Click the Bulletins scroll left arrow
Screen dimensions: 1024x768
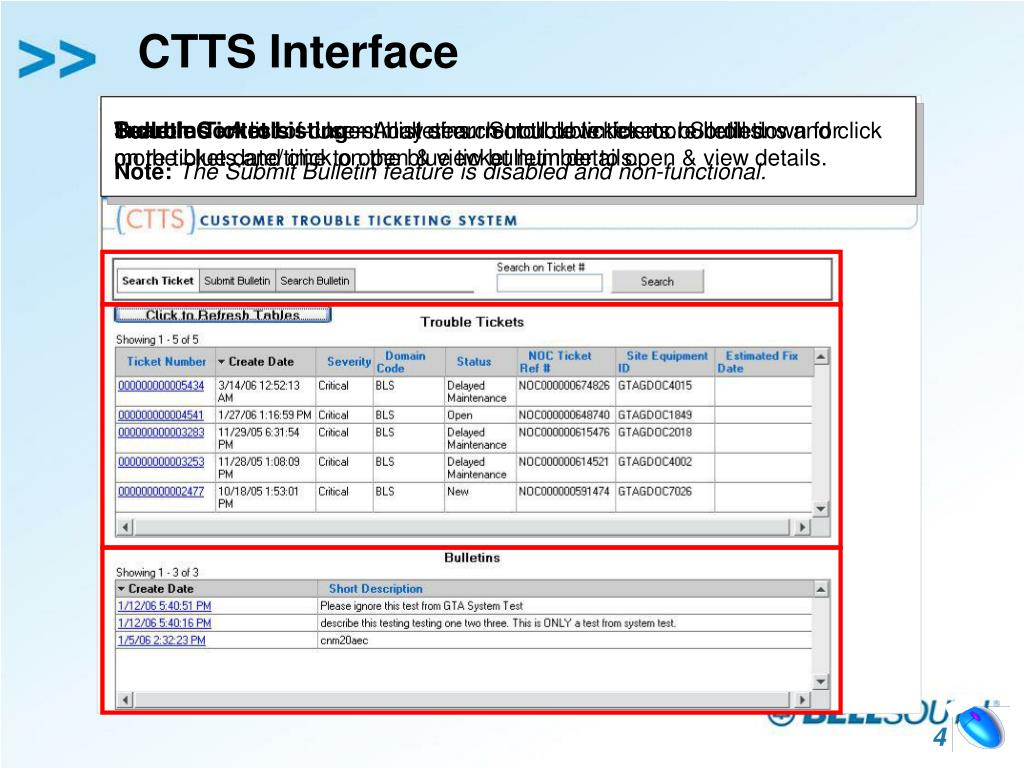pos(125,699)
